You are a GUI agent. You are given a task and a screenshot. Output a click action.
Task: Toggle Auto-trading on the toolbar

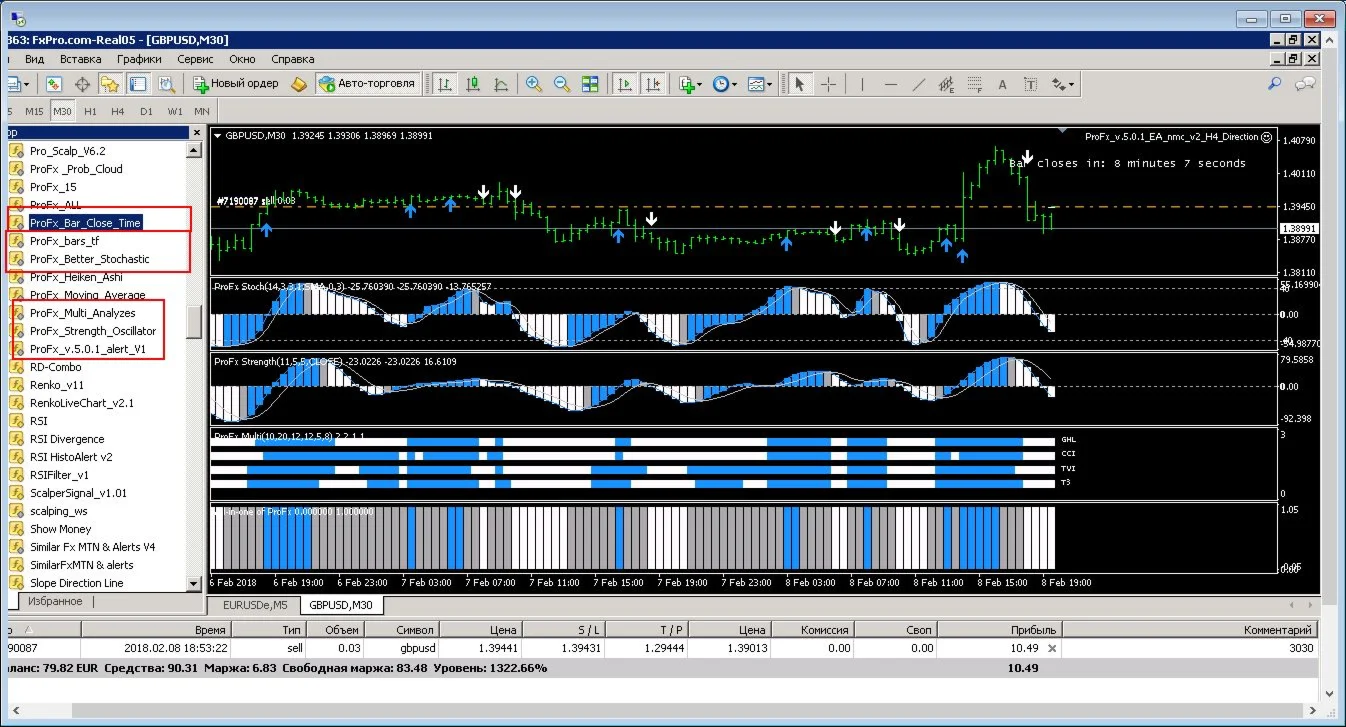(x=366, y=84)
